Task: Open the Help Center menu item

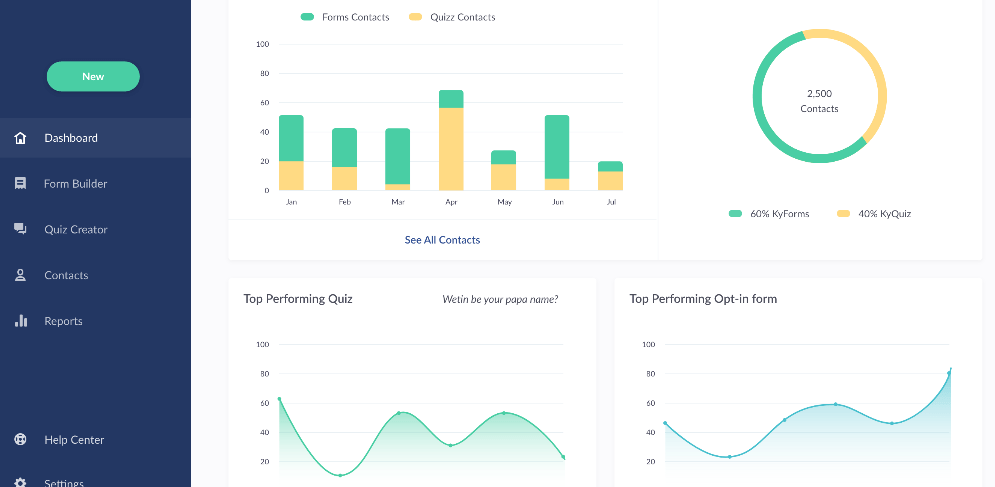Action: (74, 440)
